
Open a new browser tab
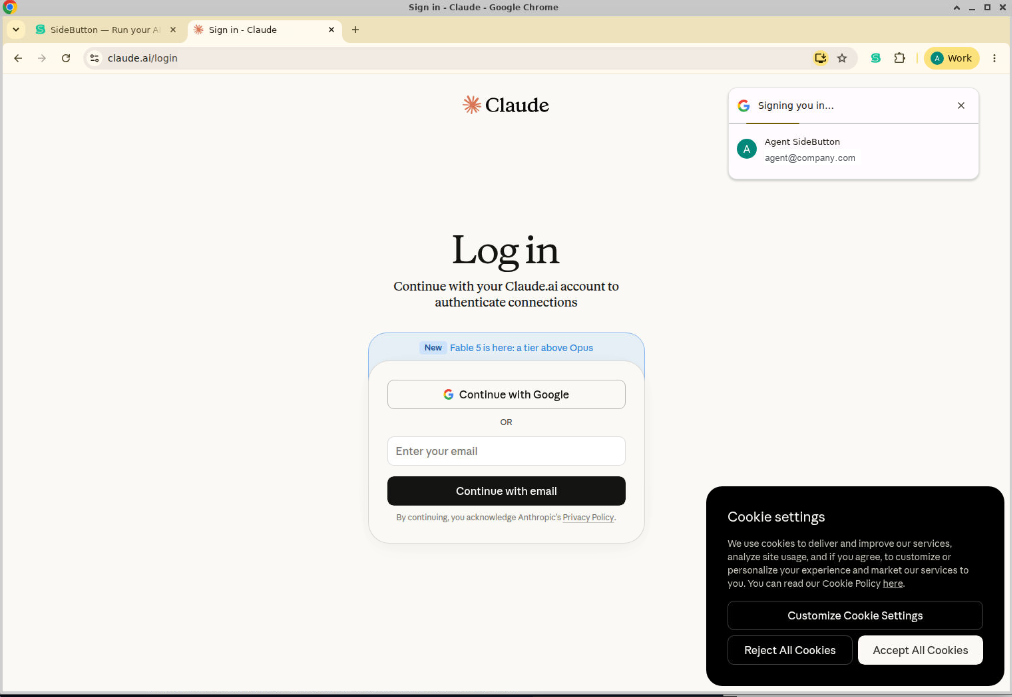[x=355, y=30]
